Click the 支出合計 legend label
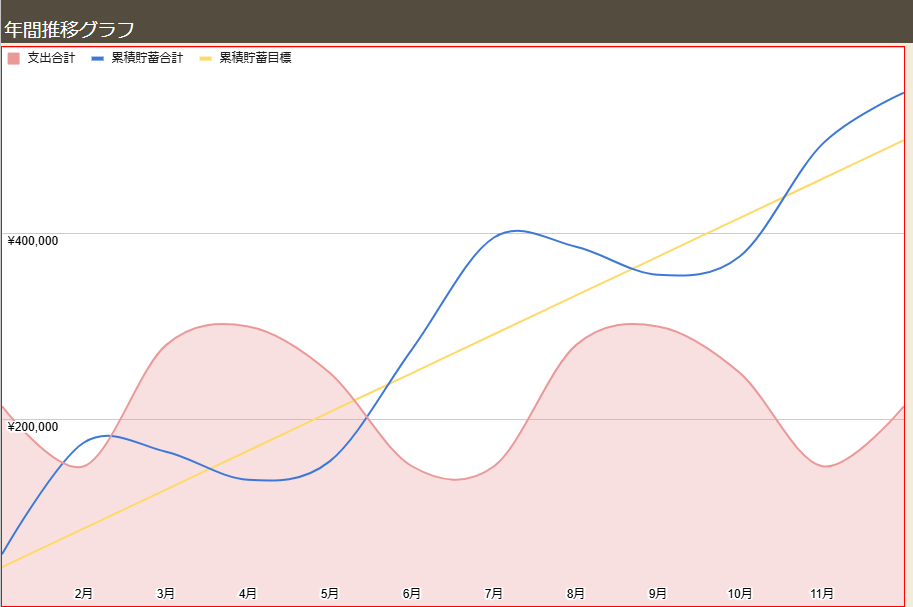 tap(51, 58)
